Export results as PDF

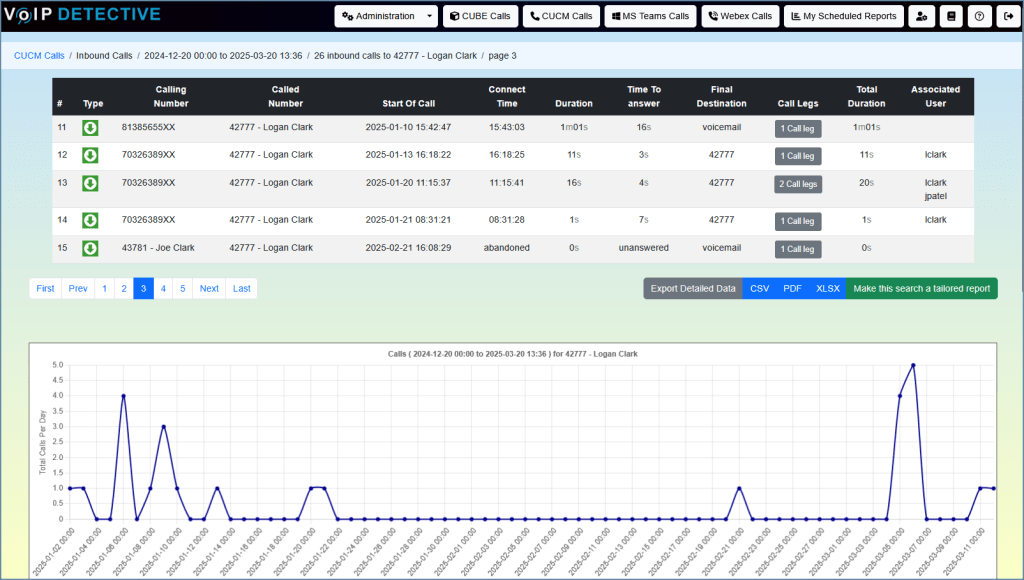pyautogui.click(x=792, y=289)
